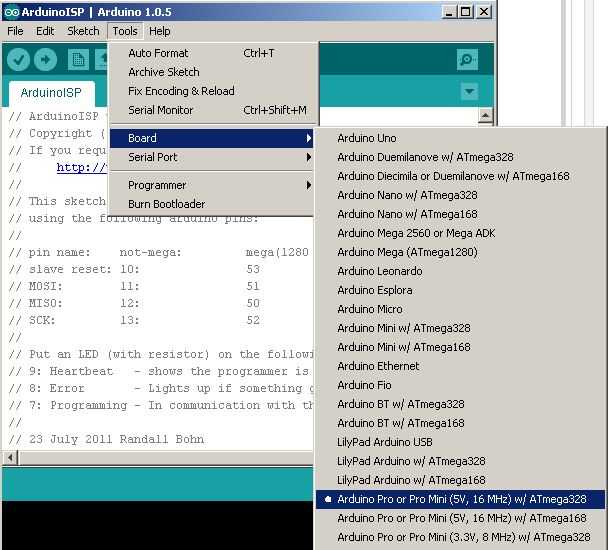610x550 pixels.
Task: Expand the Board submenu
Action: click(x=211, y=138)
